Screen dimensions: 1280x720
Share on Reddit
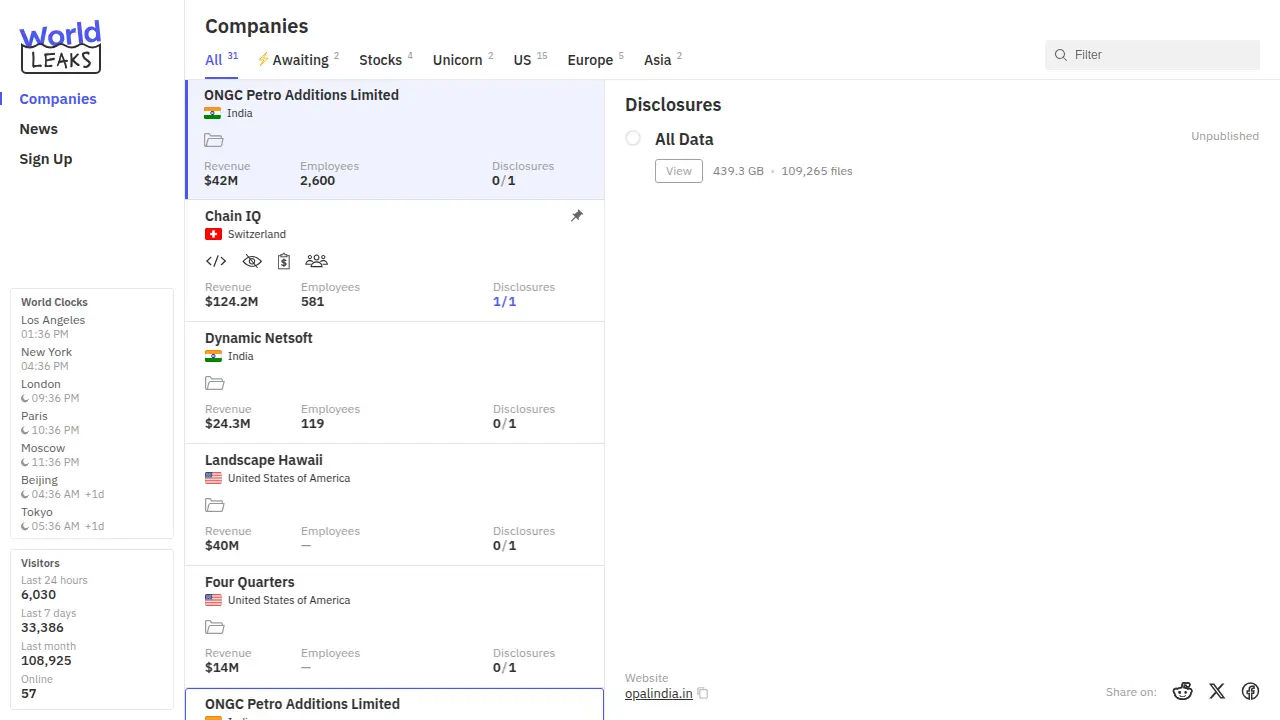[x=1183, y=691]
